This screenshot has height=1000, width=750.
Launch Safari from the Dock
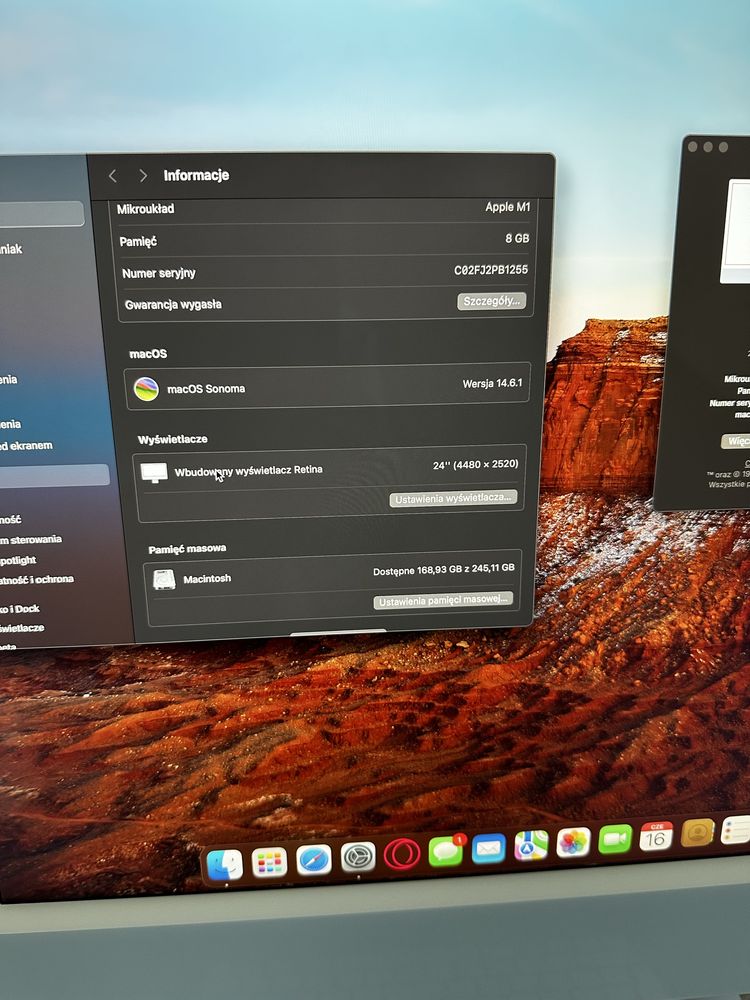tap(314, 860)
